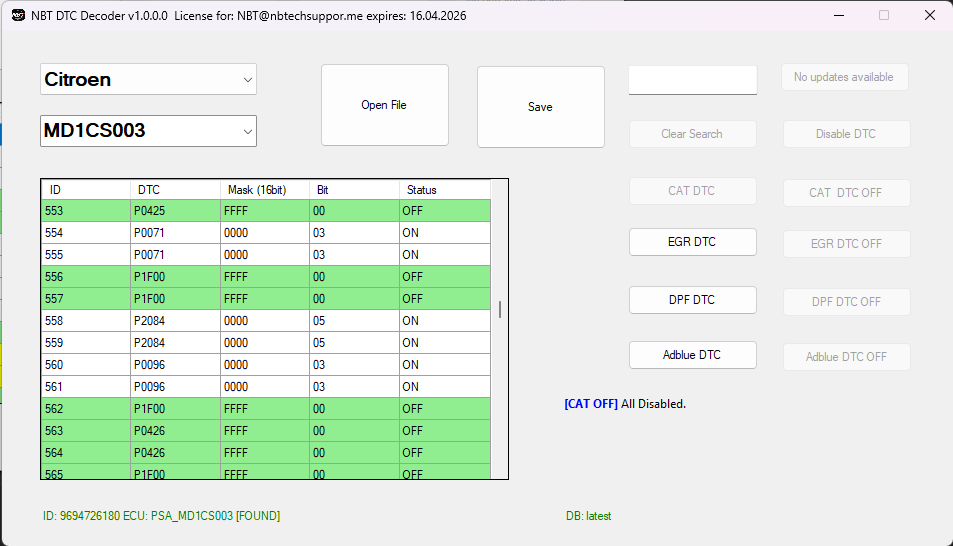
Task: Click OFF status in row 564
Action: (444, 452)
